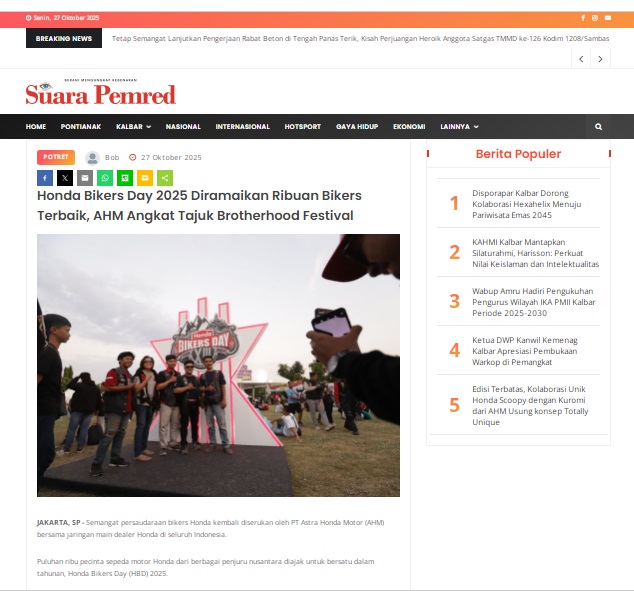
Task: Click the Suara Pemred logo
Action: tap(100, 94)
